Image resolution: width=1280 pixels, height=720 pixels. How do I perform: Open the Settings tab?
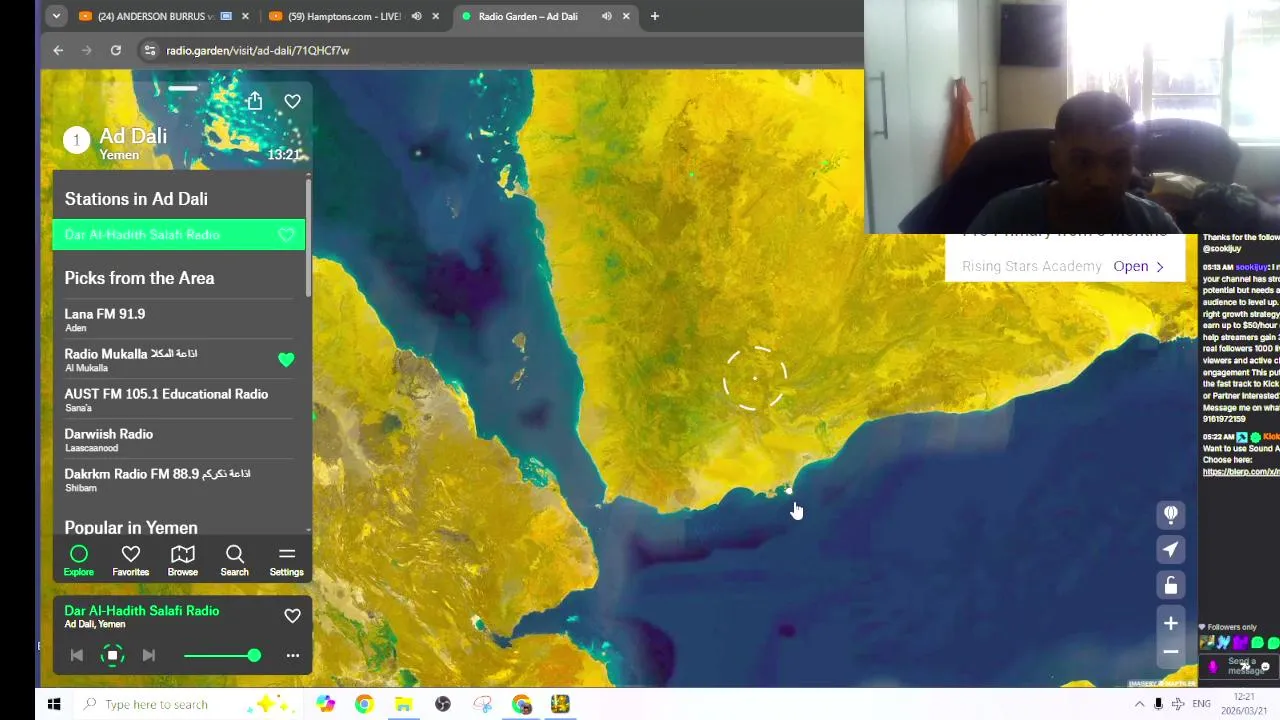click(287, 561)
